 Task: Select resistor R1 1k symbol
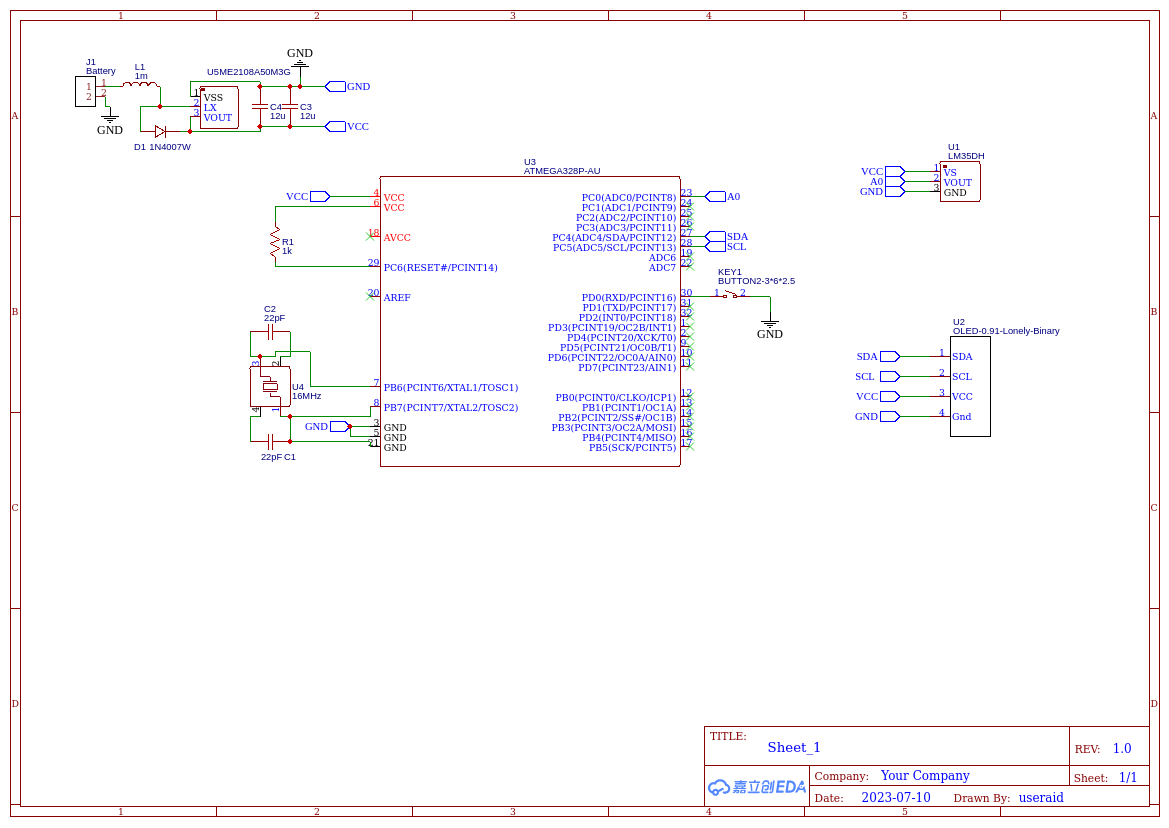click(x=275, y=243)
